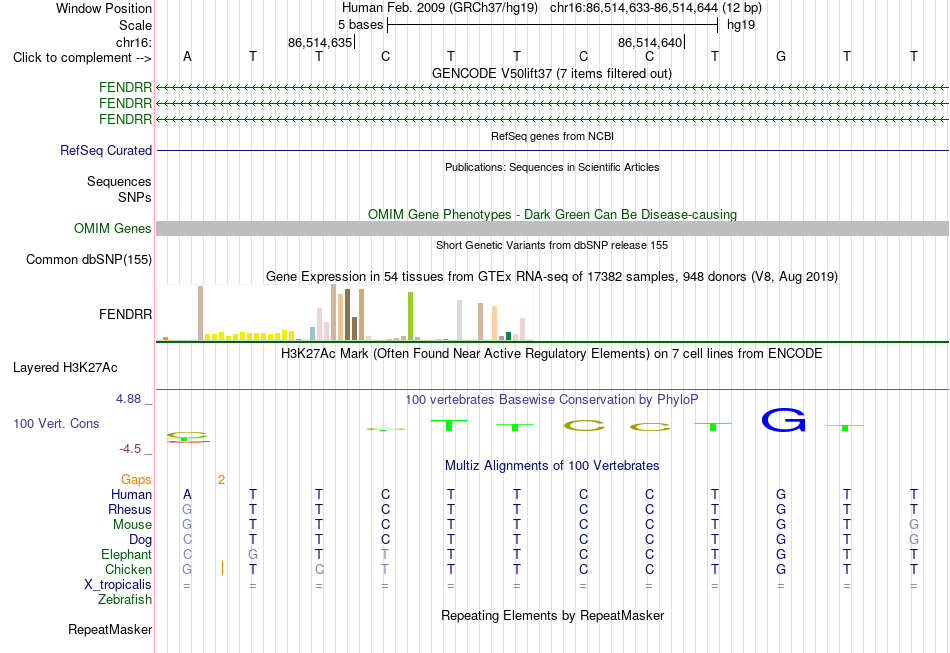Click the Human row 'A' base

[187, 494]
